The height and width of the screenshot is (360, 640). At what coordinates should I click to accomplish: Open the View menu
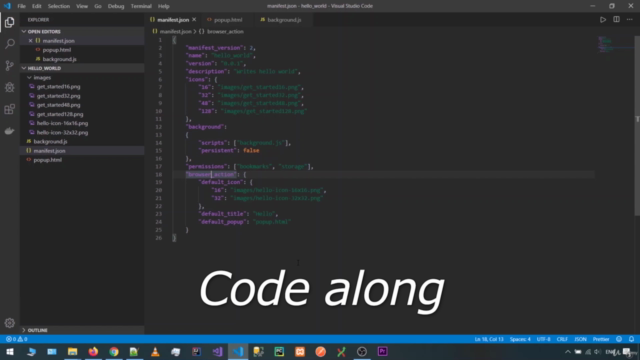[82, 6]
